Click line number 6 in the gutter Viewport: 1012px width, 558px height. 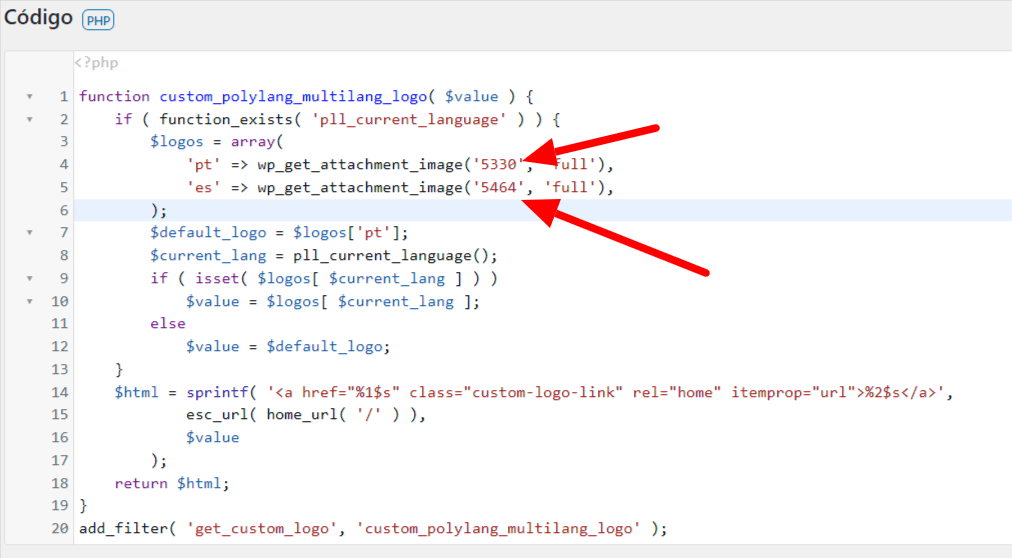pos(63,210)
